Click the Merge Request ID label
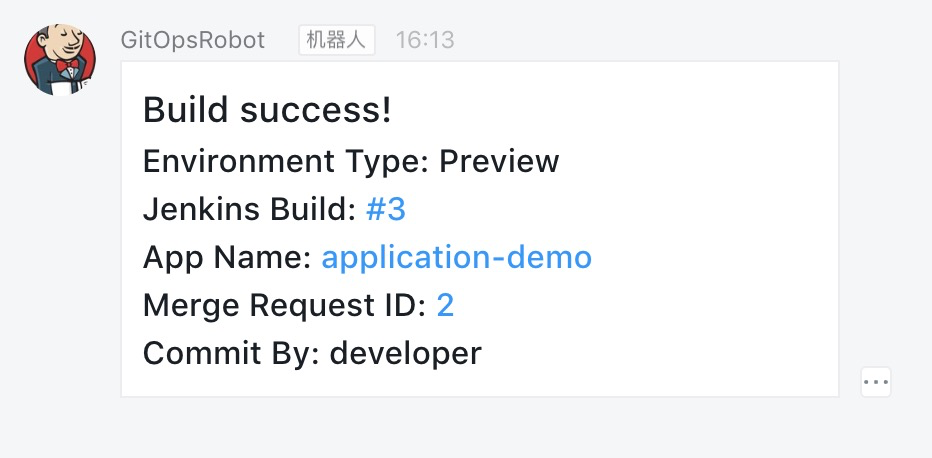 pyautogui.click(x=285, y=306)
